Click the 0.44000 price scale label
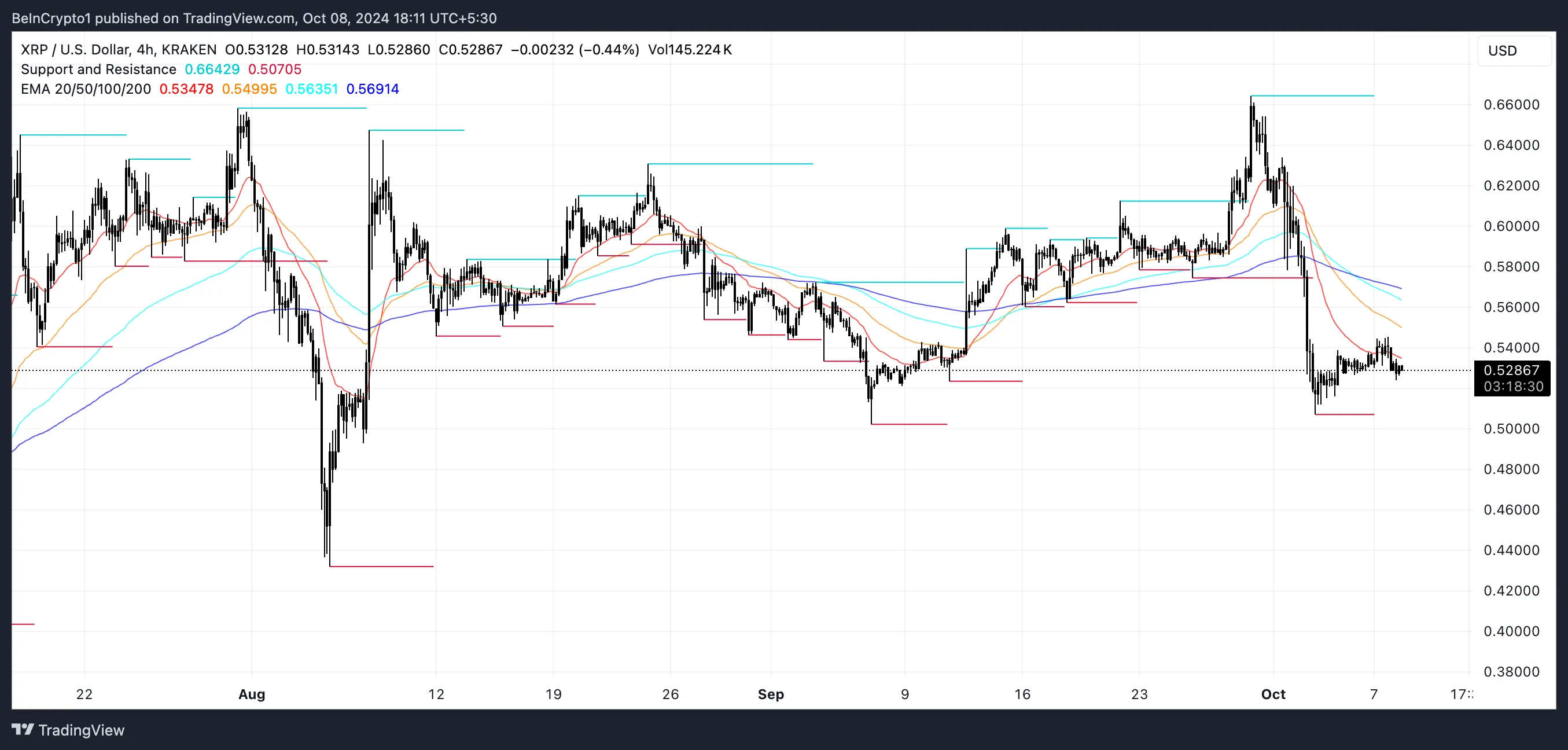This screenshot has width=1568, height=750. pos(1511,550)
